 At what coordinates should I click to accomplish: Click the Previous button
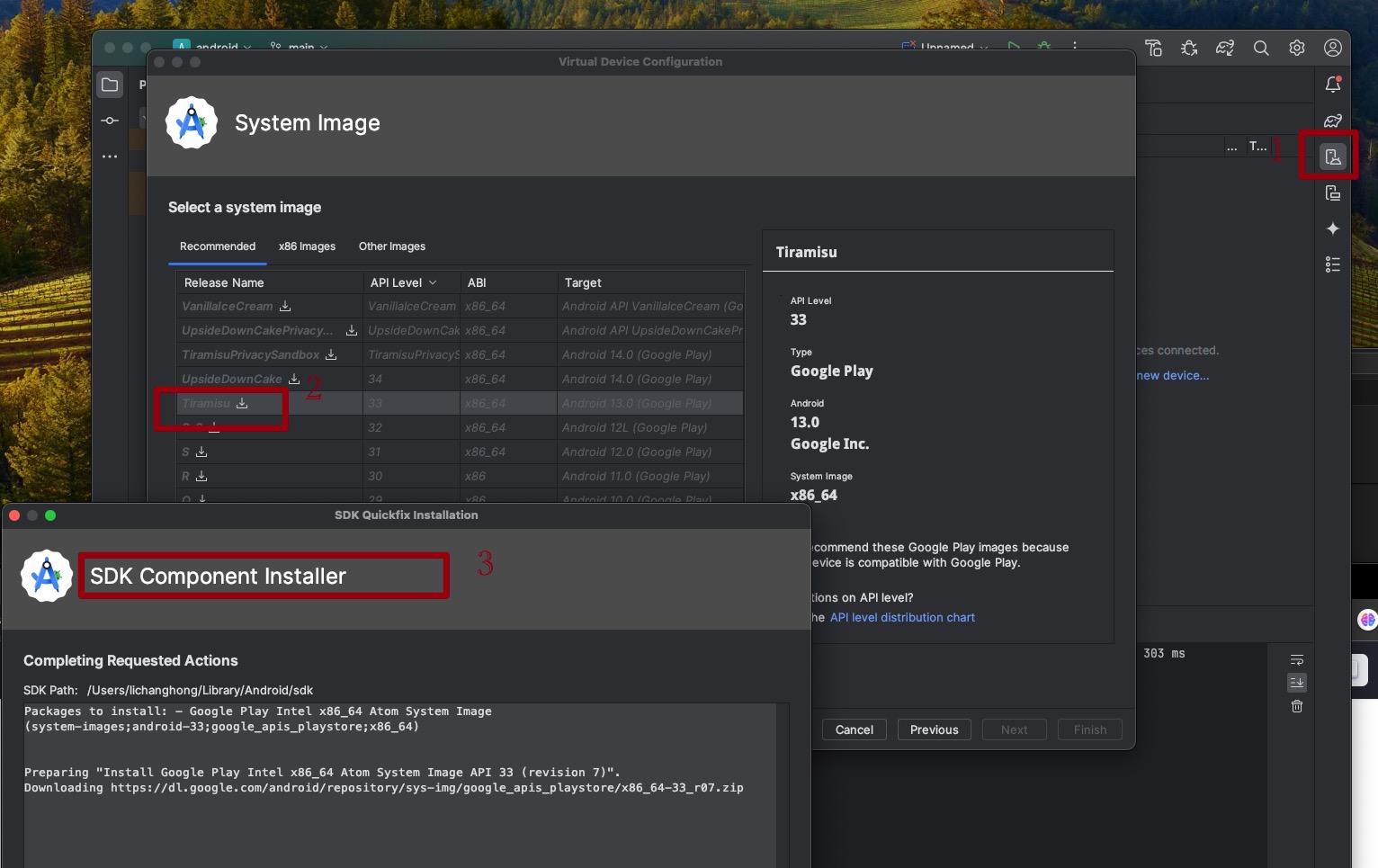coord(934,729)
